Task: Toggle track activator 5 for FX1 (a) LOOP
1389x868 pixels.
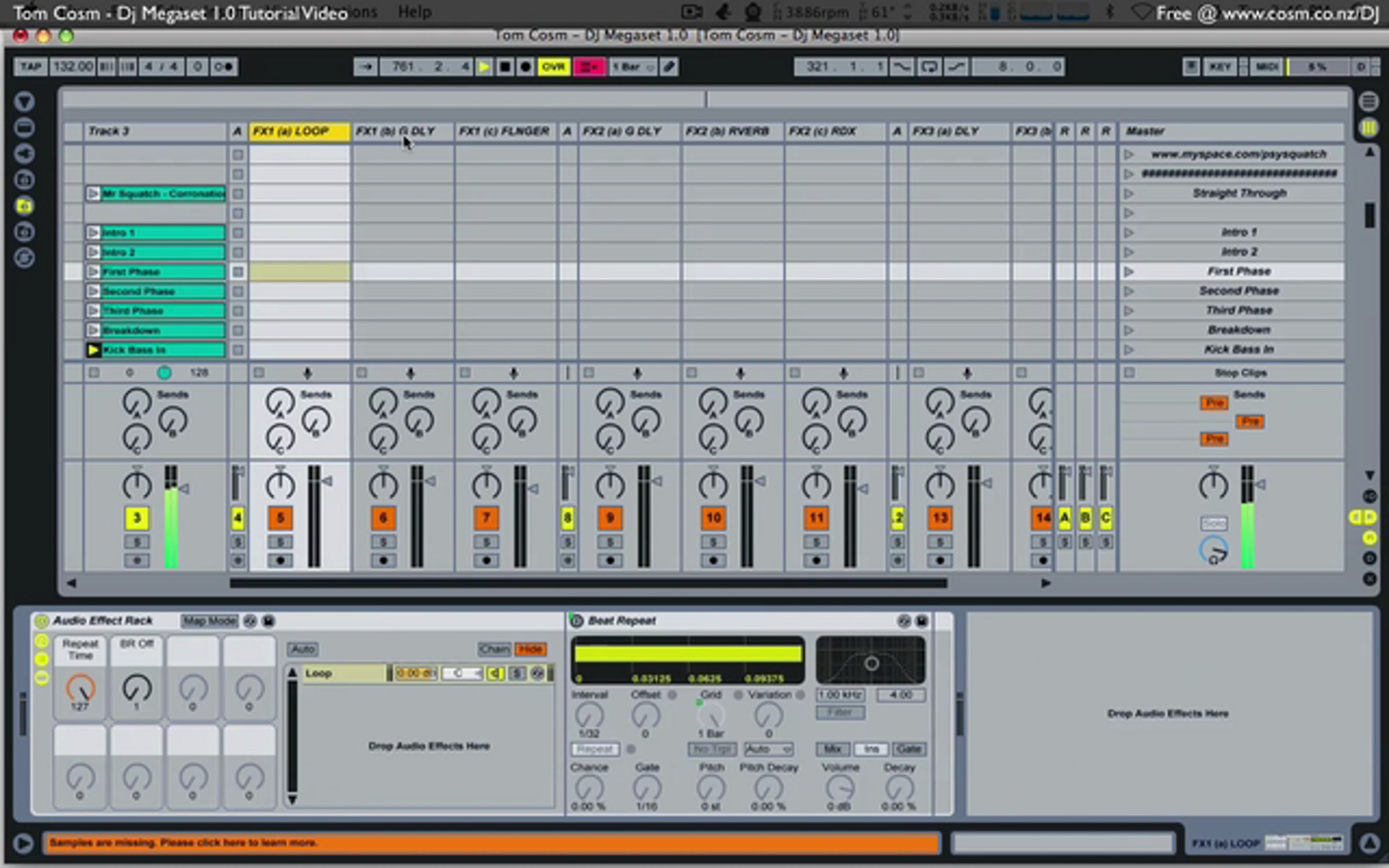Action: pyautogui.click(x=280, y=518)
